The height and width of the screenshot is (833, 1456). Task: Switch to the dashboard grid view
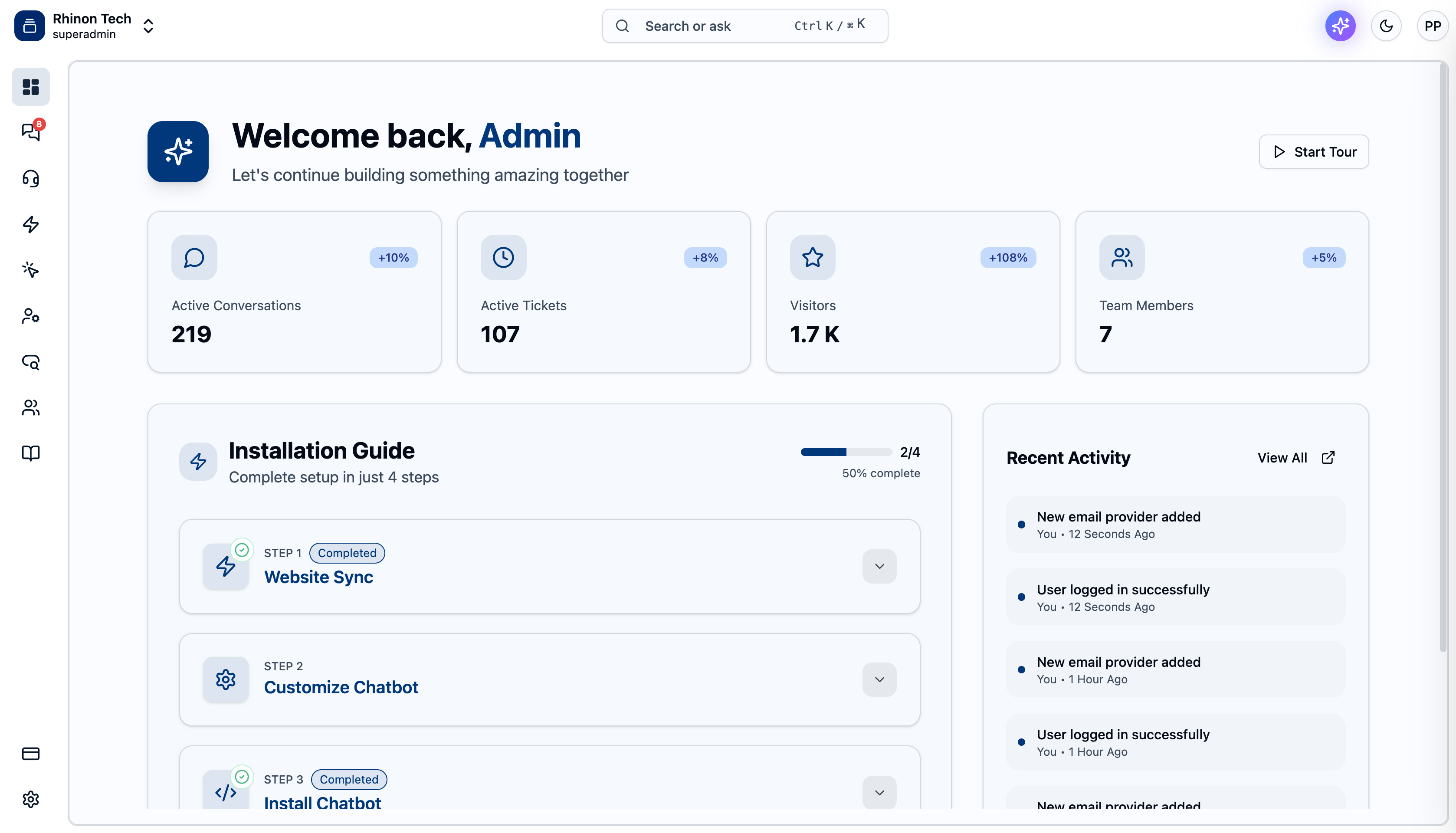click(30, 87)
